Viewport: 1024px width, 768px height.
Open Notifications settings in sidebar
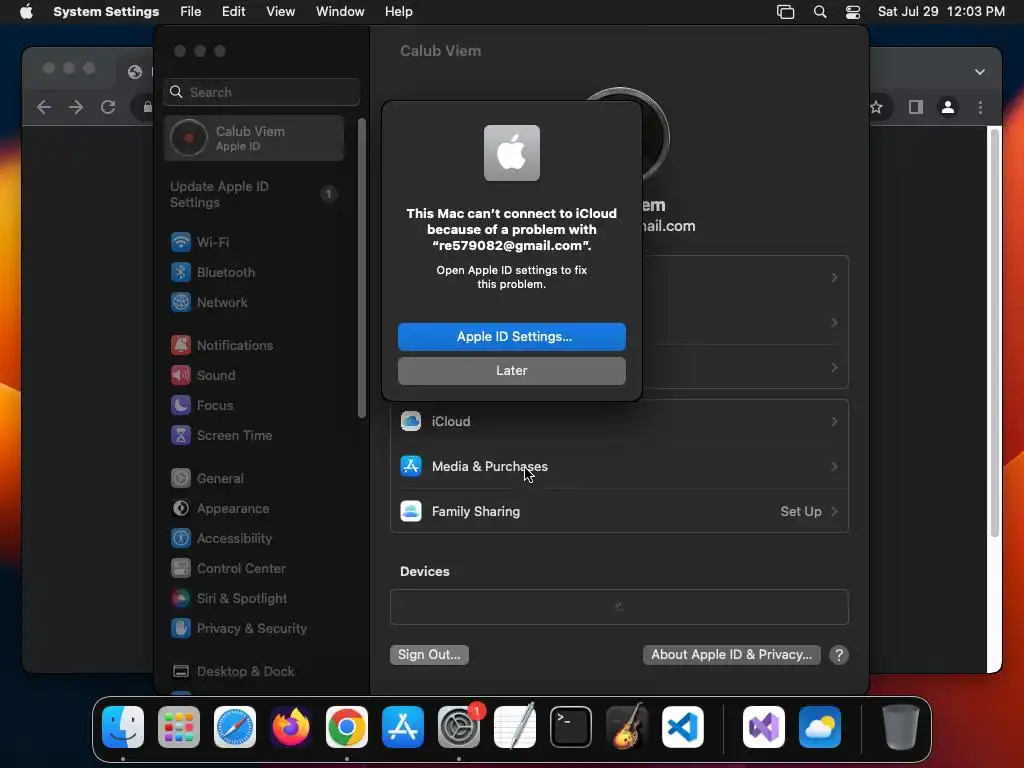click(x=222, y=345)
